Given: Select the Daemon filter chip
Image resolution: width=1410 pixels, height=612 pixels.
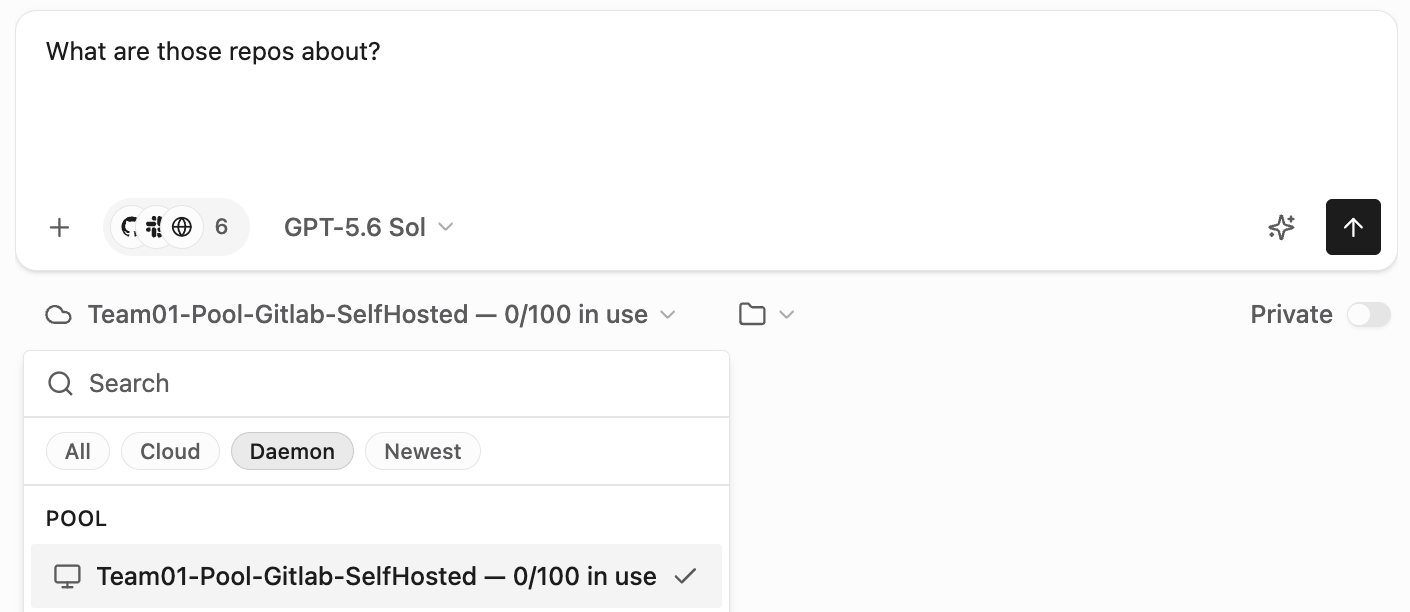Looking at the screenshot, I should [x=292, y=451].
